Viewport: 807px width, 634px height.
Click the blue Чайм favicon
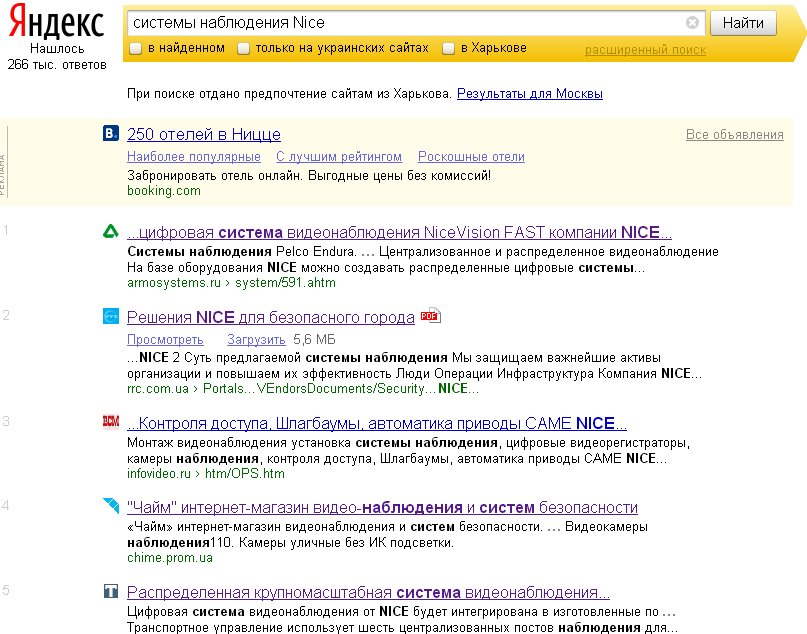click(111, 505)
